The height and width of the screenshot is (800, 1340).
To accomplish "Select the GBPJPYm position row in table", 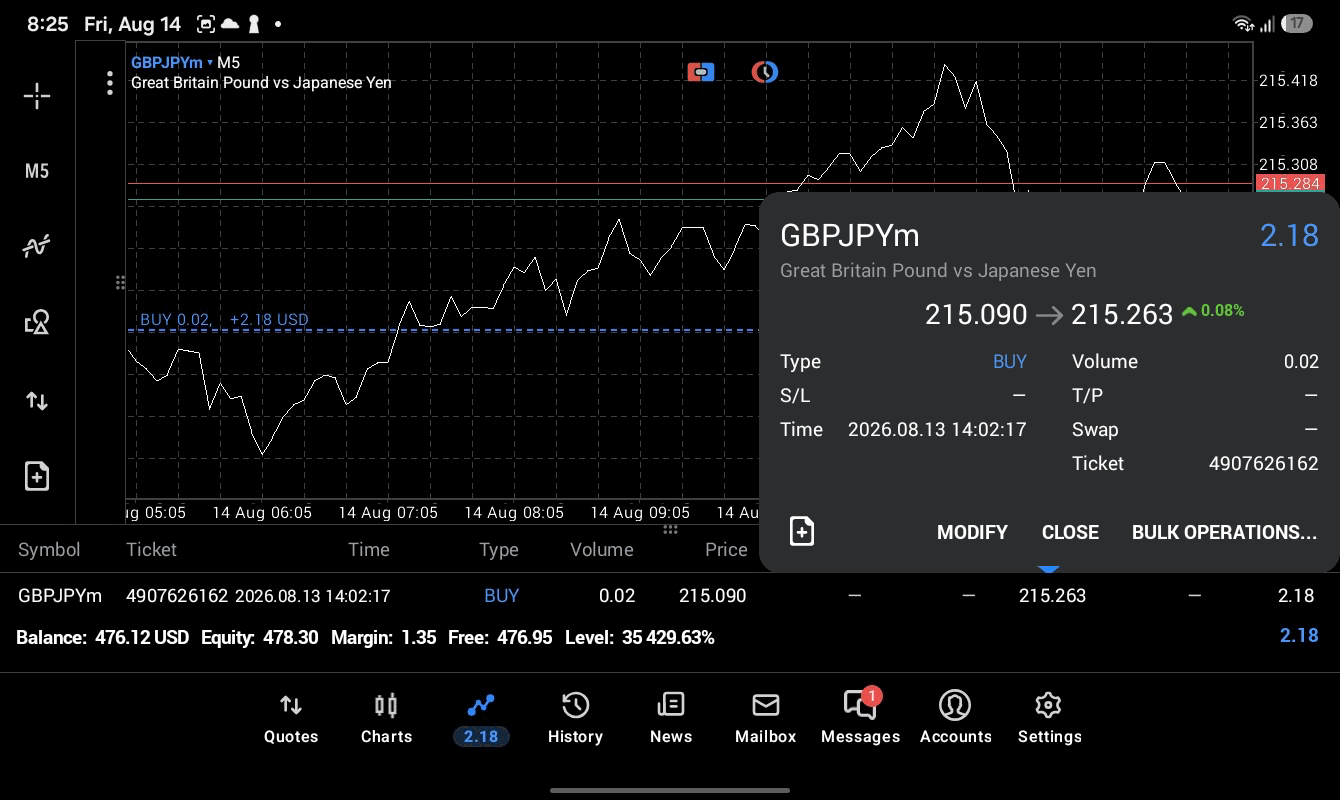I will coord(670,595).
